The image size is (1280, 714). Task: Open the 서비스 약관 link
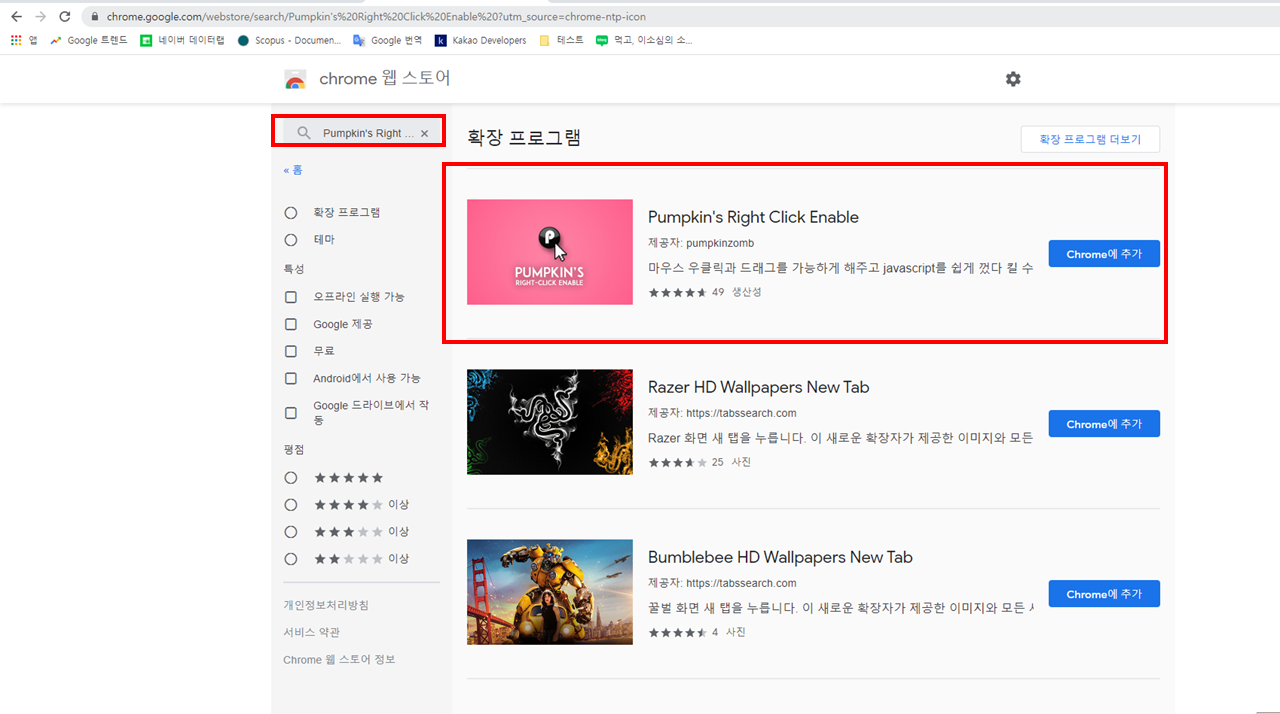(311, 632)
